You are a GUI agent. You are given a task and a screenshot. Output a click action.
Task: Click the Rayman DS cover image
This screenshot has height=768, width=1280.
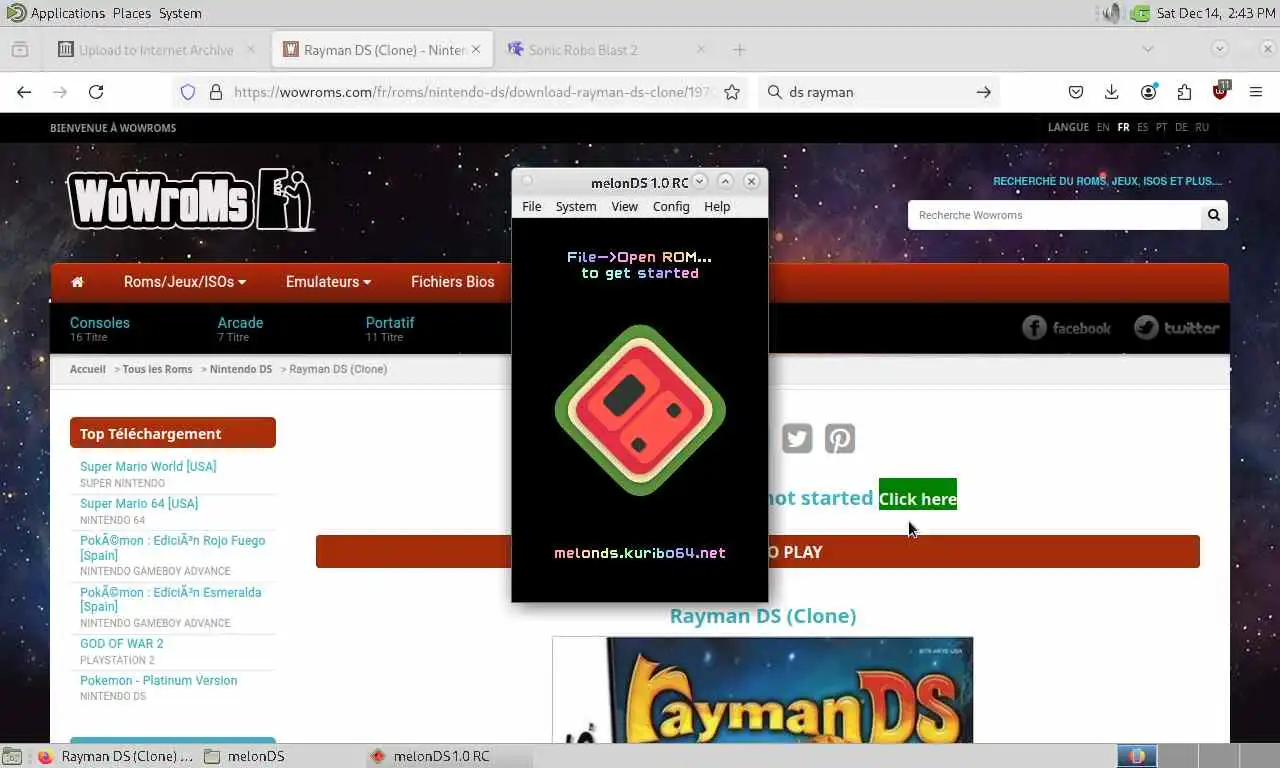point(762,690)
